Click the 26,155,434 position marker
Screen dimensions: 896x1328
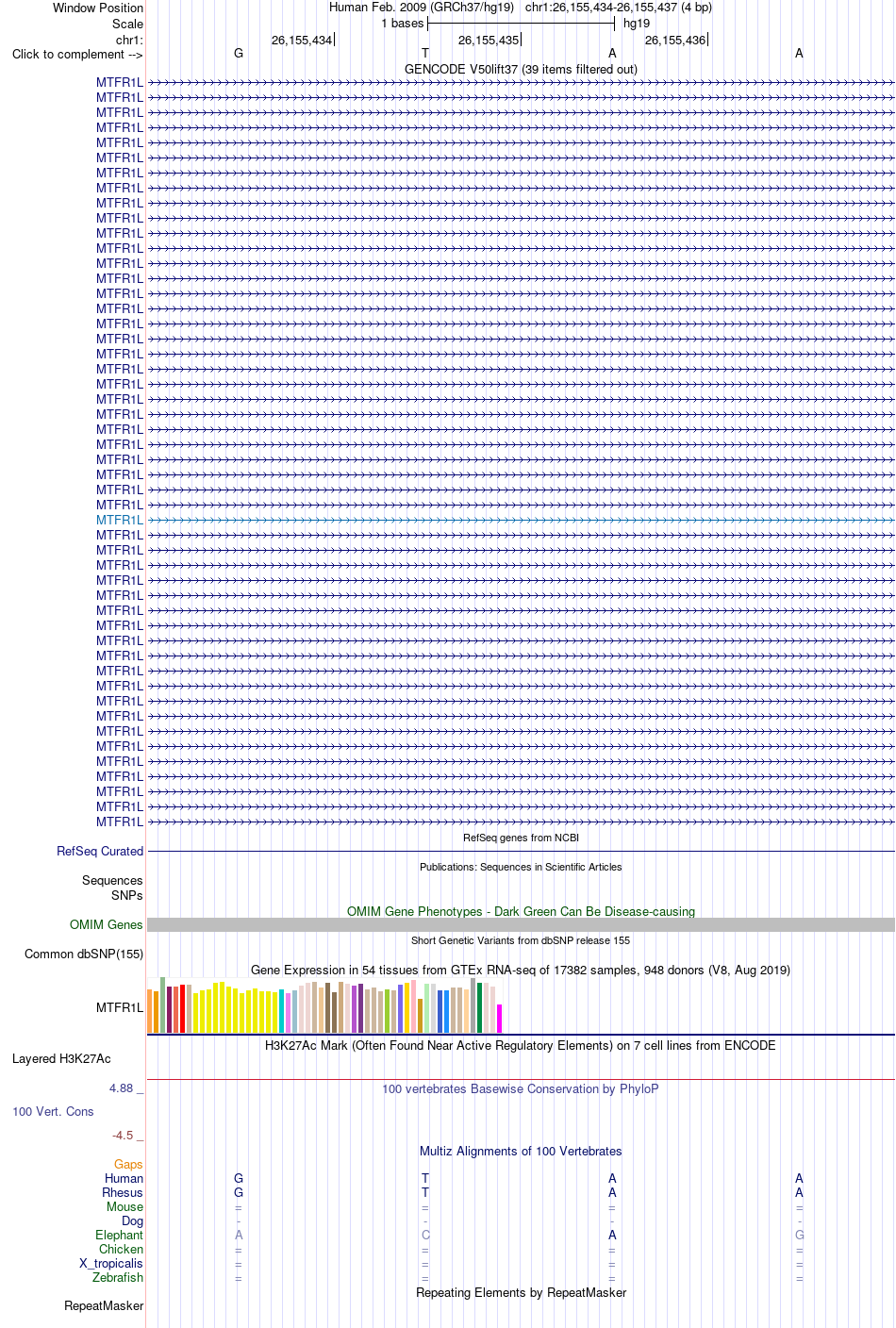point(302,40)
